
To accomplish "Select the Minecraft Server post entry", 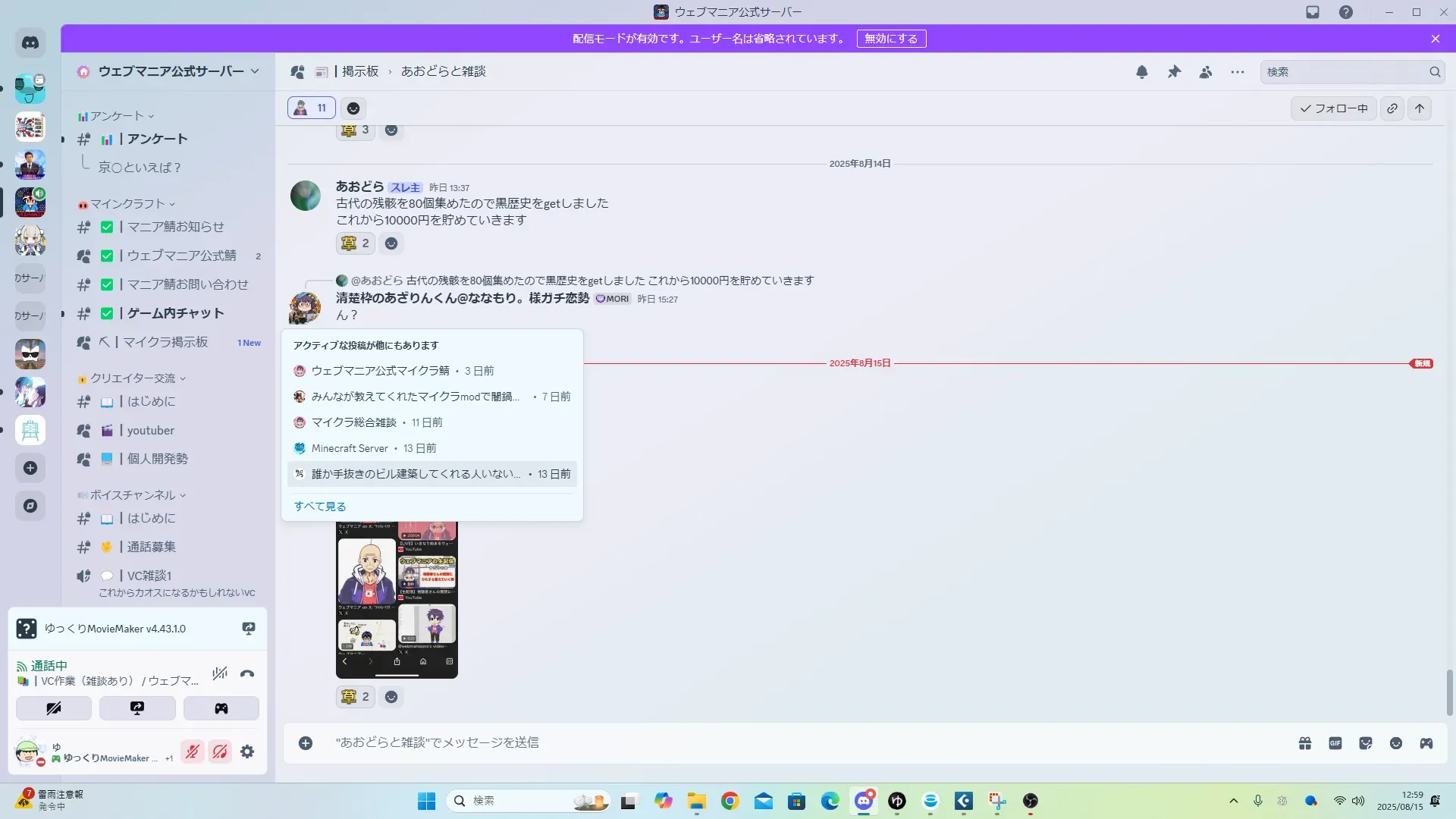I will click(x=350, y=448).
